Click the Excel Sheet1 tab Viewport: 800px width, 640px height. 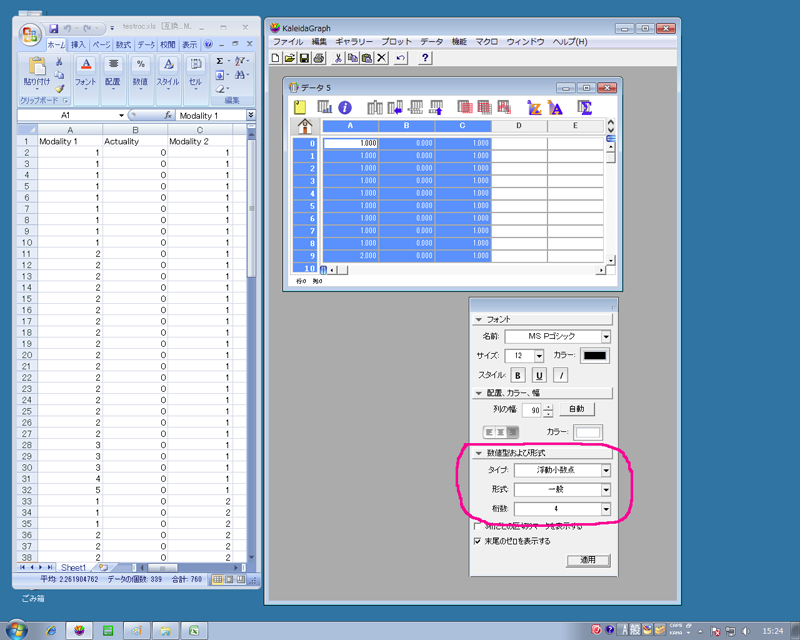point(73,568)
